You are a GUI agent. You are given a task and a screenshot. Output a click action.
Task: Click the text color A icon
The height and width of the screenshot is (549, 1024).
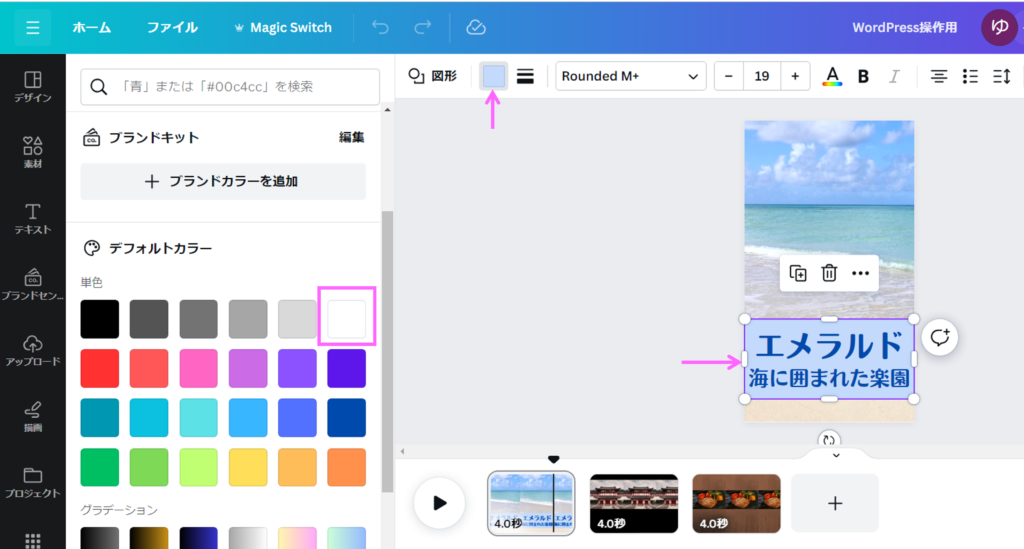[x=831, y=76]
